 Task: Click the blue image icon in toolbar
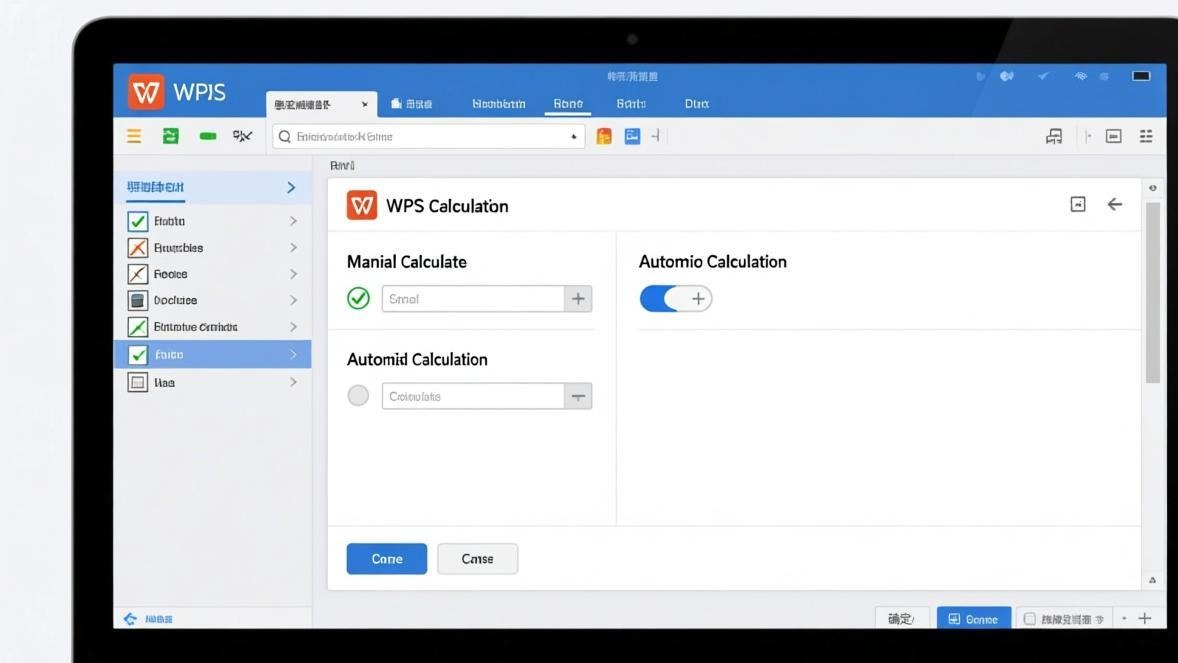[x=633, y=136]
